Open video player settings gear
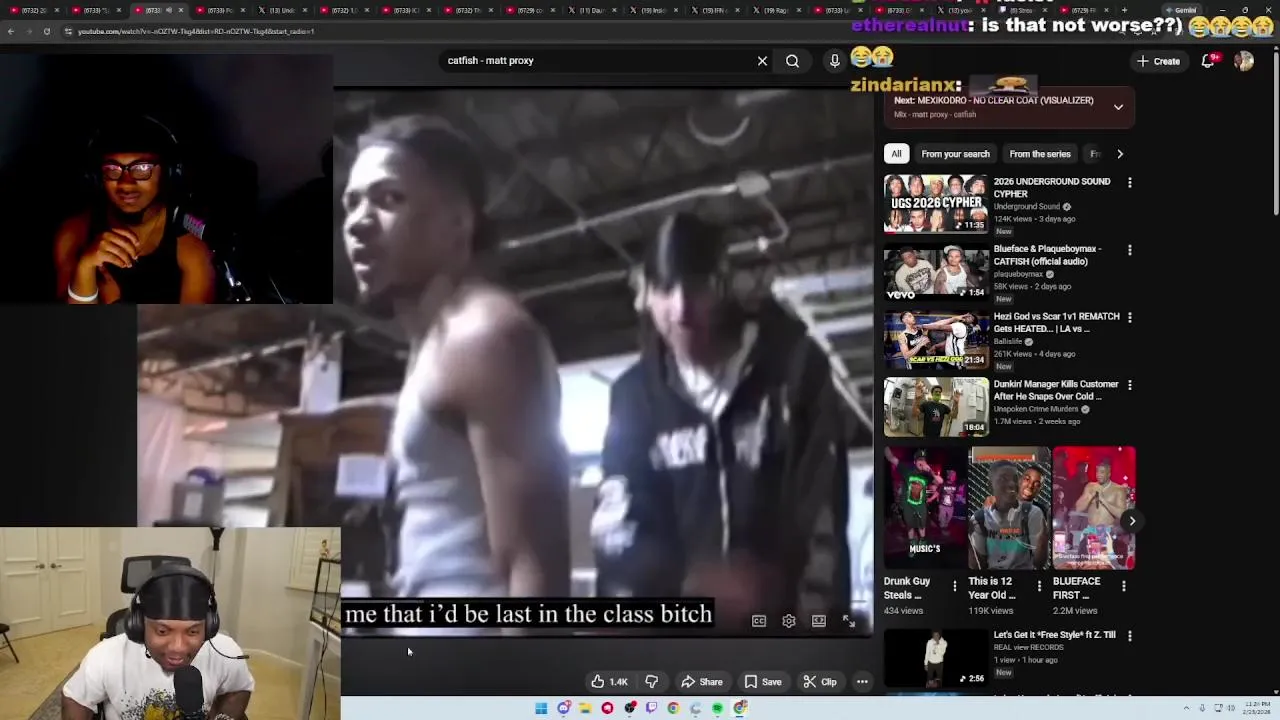 click(789, 621)
